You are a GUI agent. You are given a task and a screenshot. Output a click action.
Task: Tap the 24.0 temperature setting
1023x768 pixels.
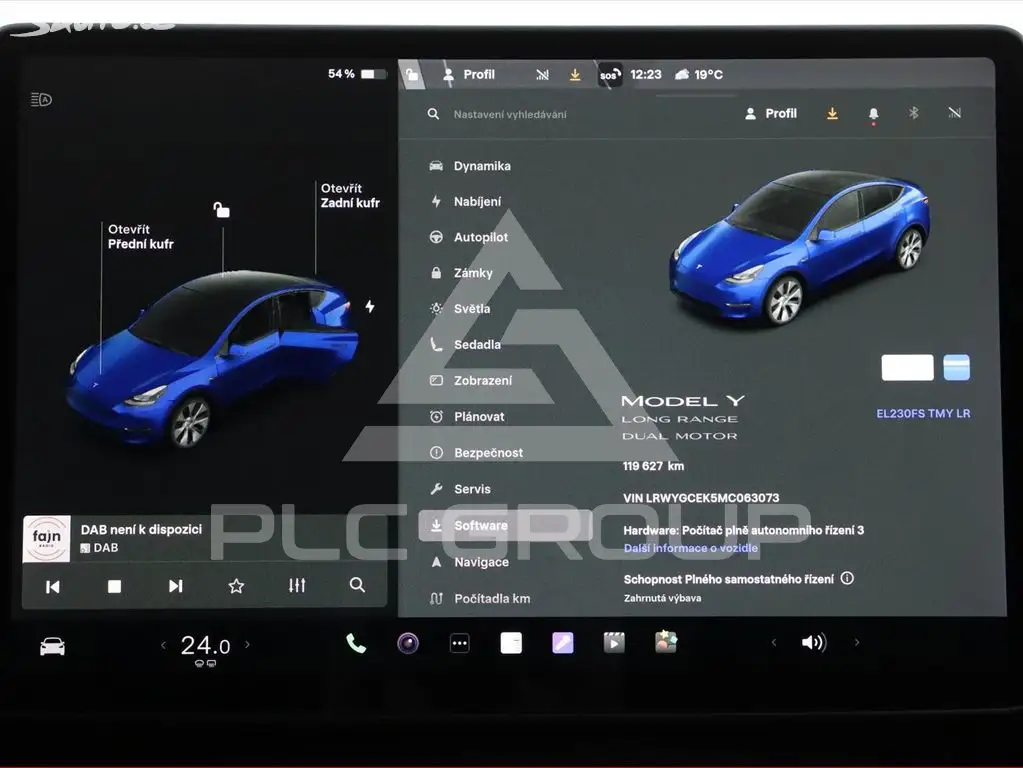(x=205, y=646)
